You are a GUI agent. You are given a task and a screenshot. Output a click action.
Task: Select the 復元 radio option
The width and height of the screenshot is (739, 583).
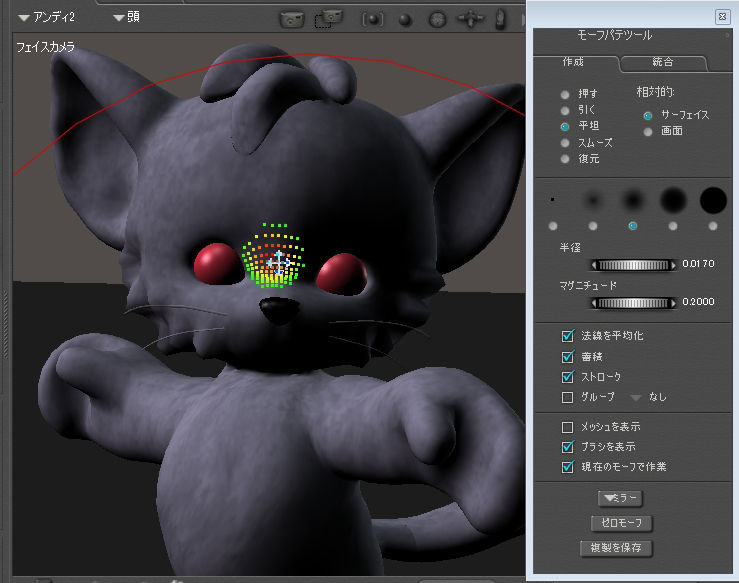tap(565, 159)
